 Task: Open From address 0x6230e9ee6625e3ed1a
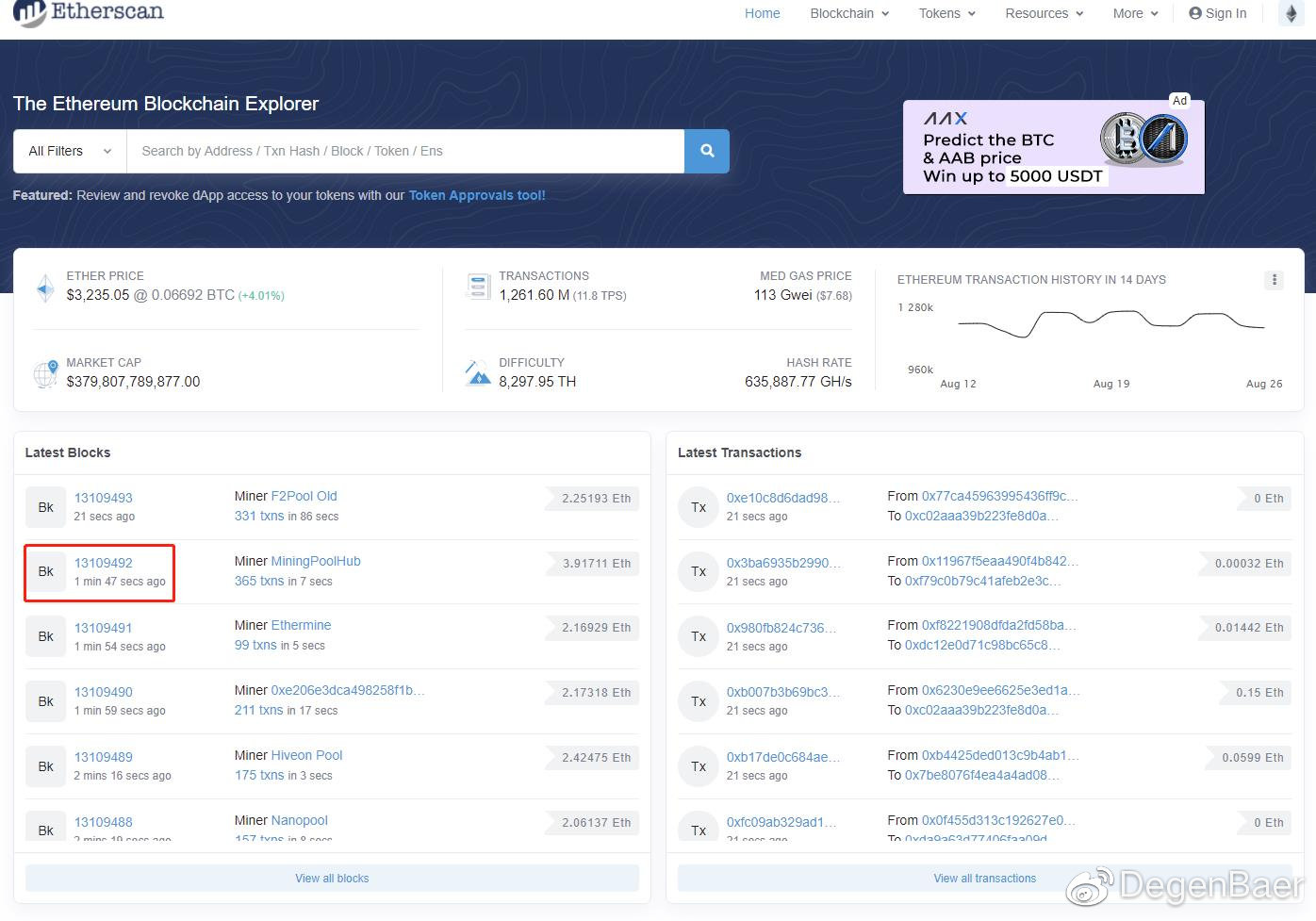click(1001, 690)
